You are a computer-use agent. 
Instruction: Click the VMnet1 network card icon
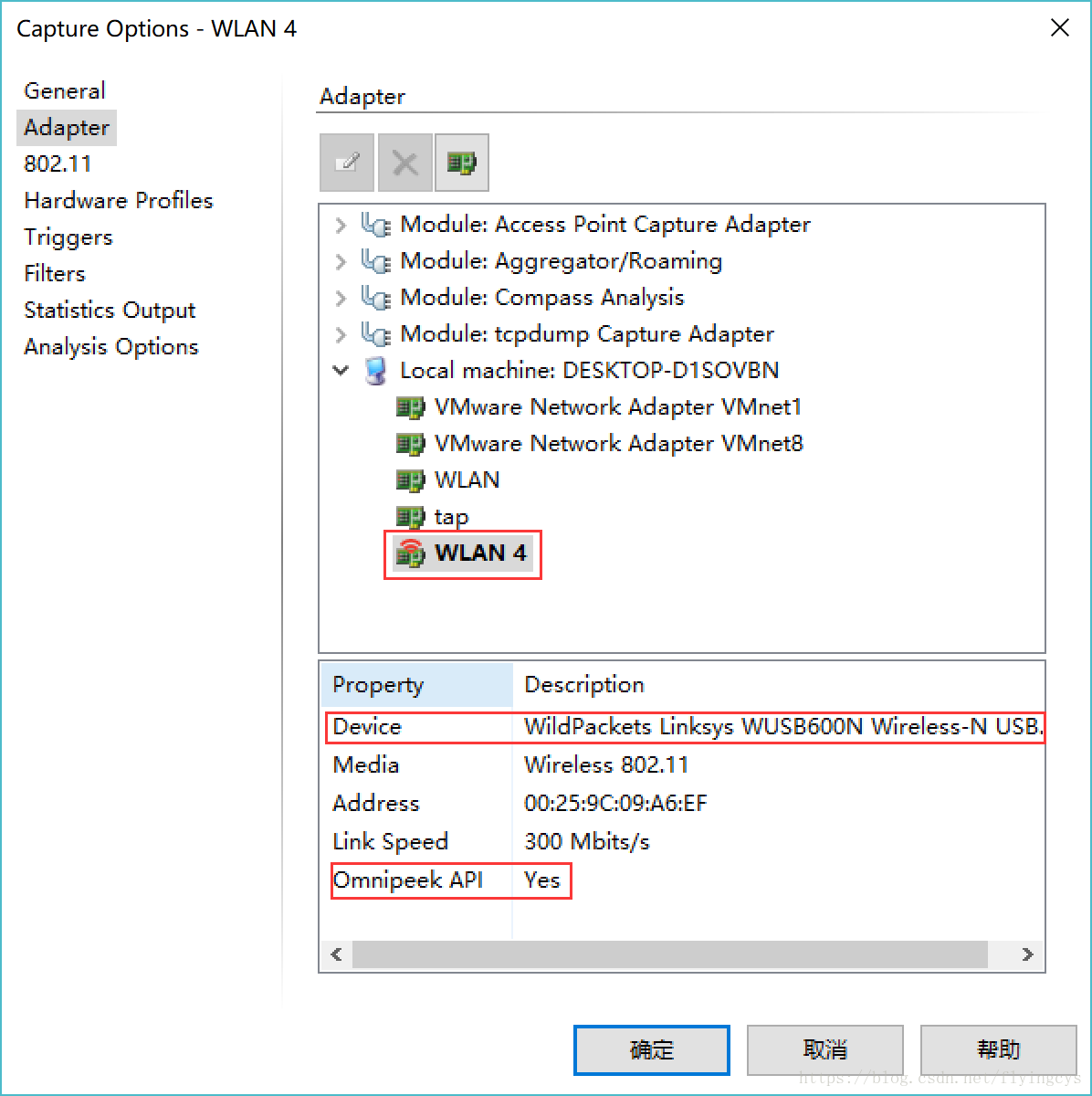(410, 407)
